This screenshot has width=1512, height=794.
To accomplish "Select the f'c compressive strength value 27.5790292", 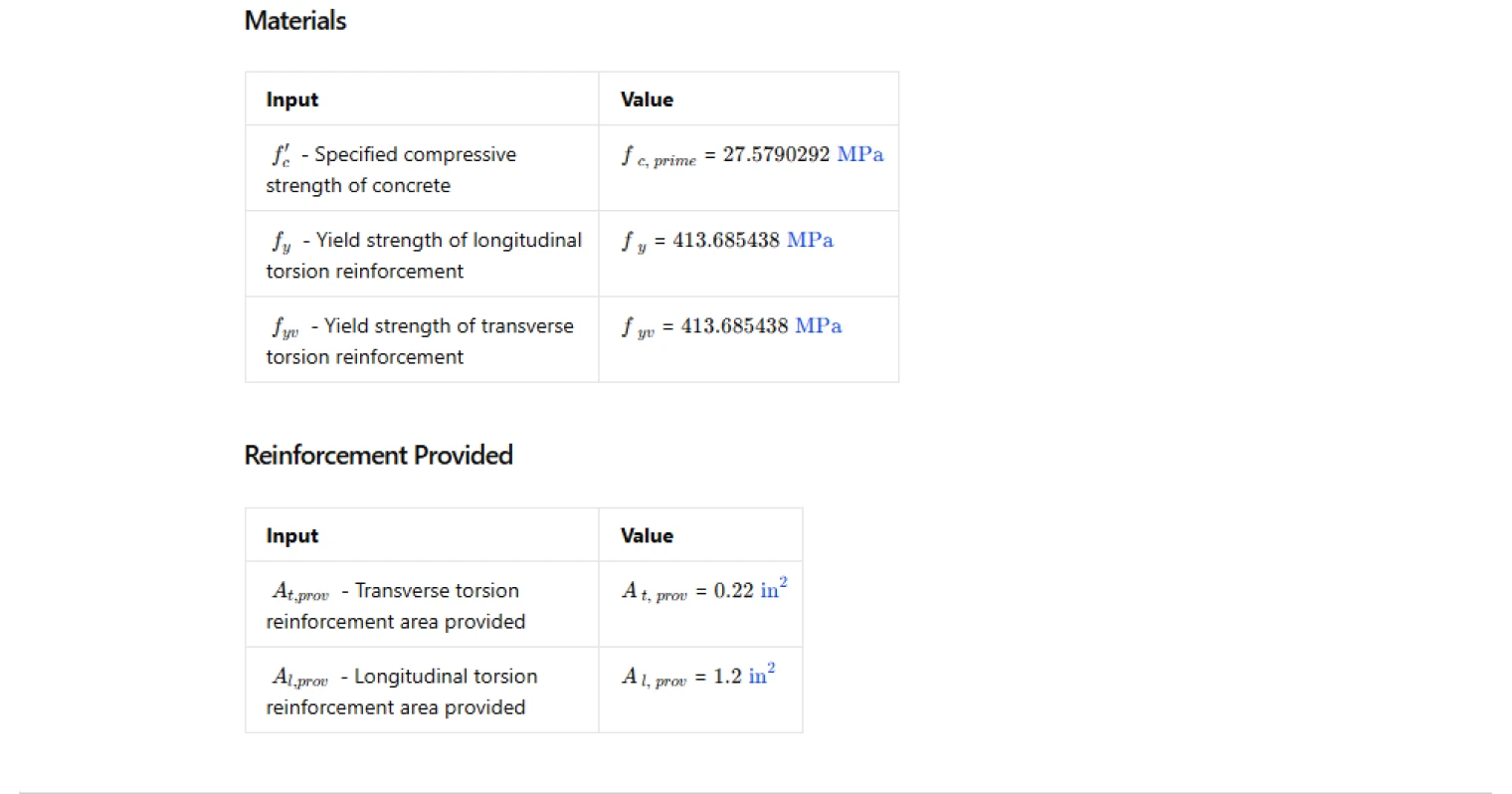I will [x=777, y=154].
